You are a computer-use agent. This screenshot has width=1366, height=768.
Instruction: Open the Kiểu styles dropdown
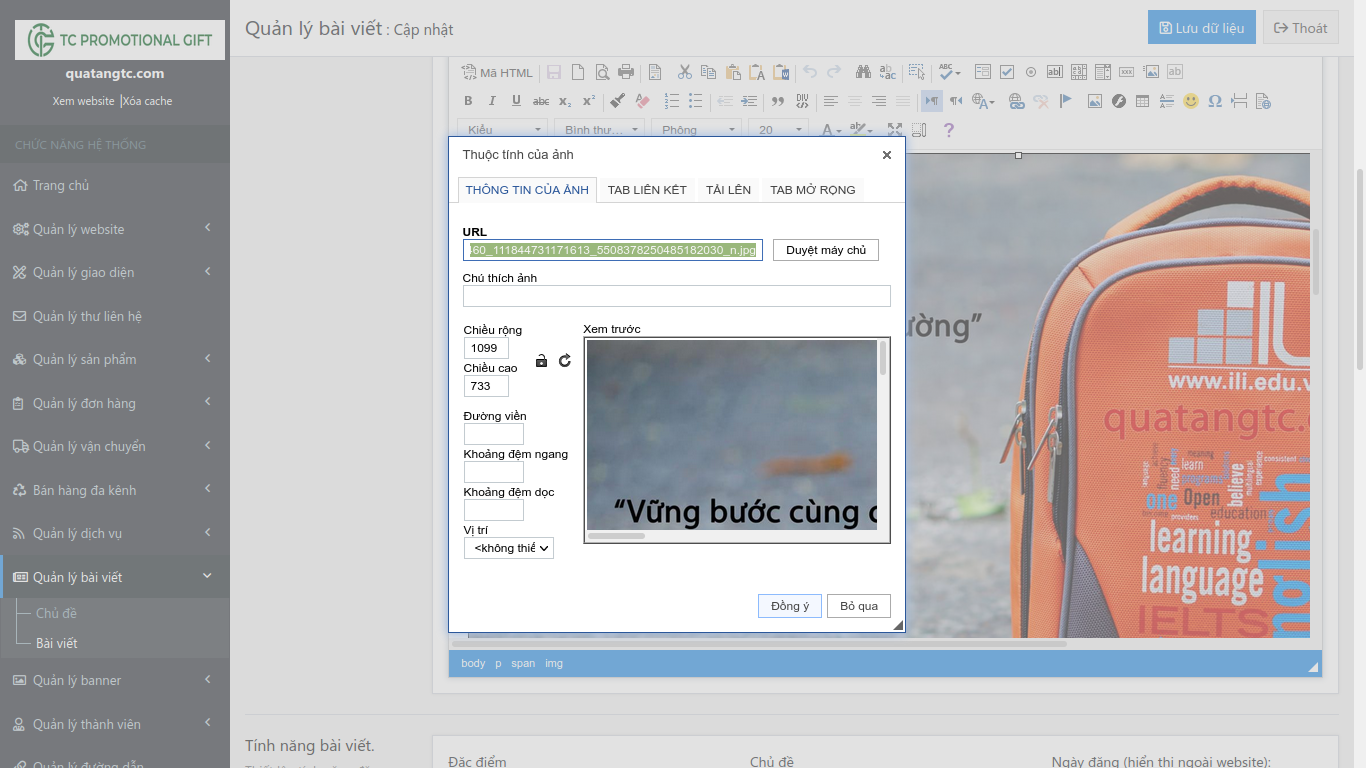coord(503,130)
